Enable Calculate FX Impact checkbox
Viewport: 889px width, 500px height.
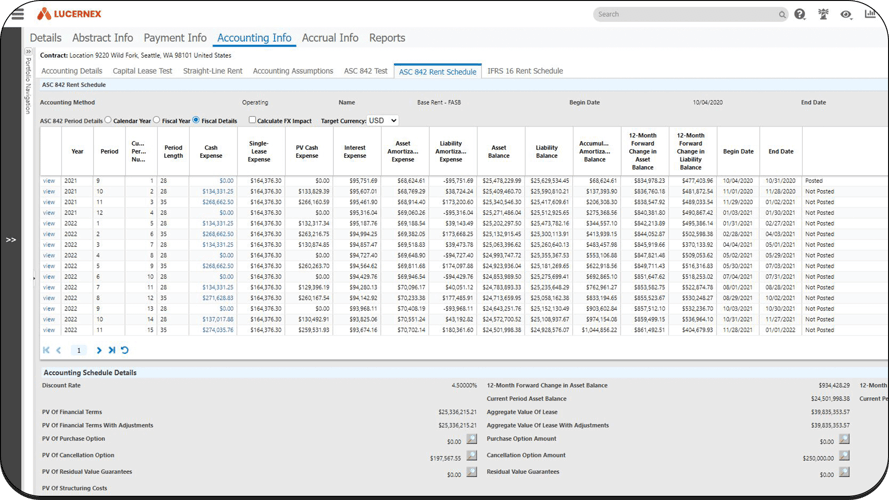coord(252,120)
